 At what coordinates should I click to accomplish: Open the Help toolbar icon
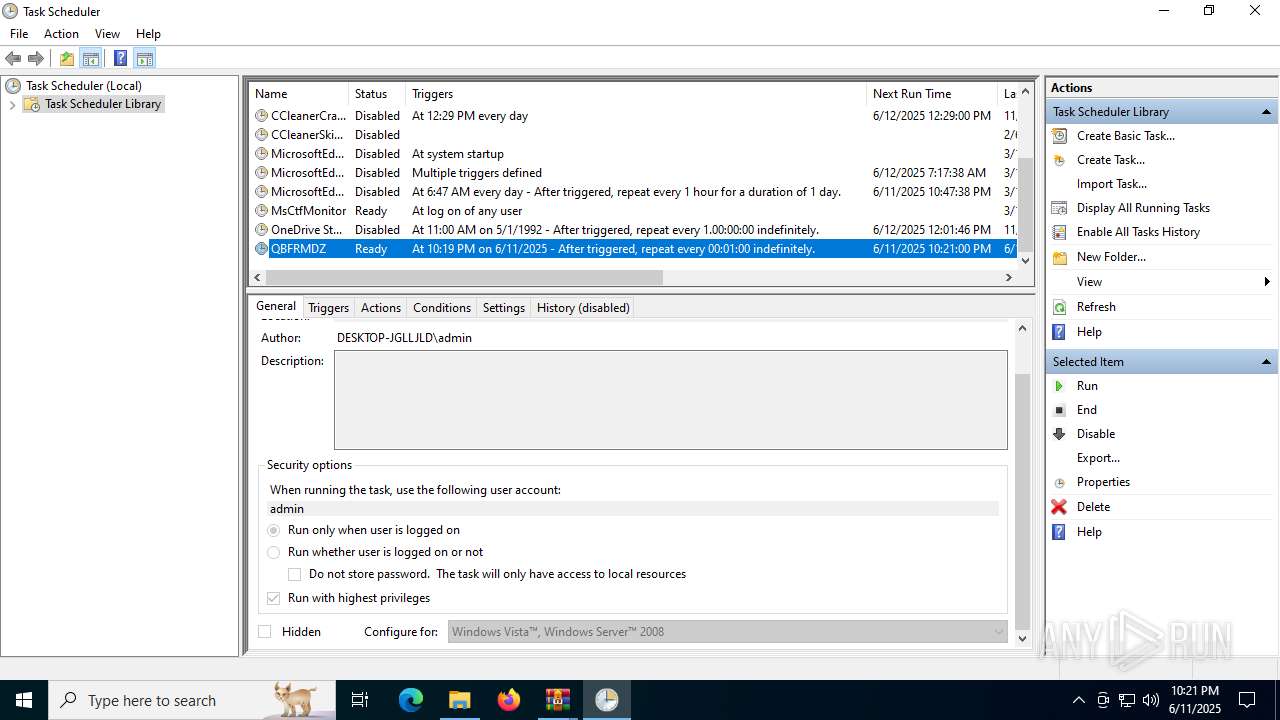coord(120,59)
